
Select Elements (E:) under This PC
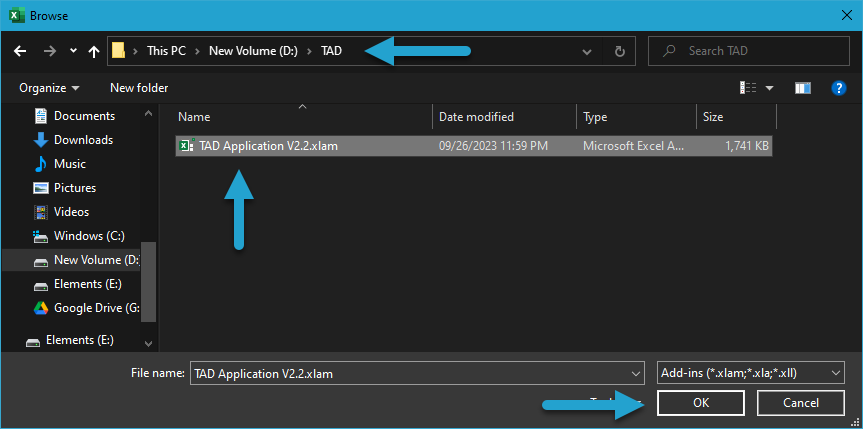click(x=88, y=284)
